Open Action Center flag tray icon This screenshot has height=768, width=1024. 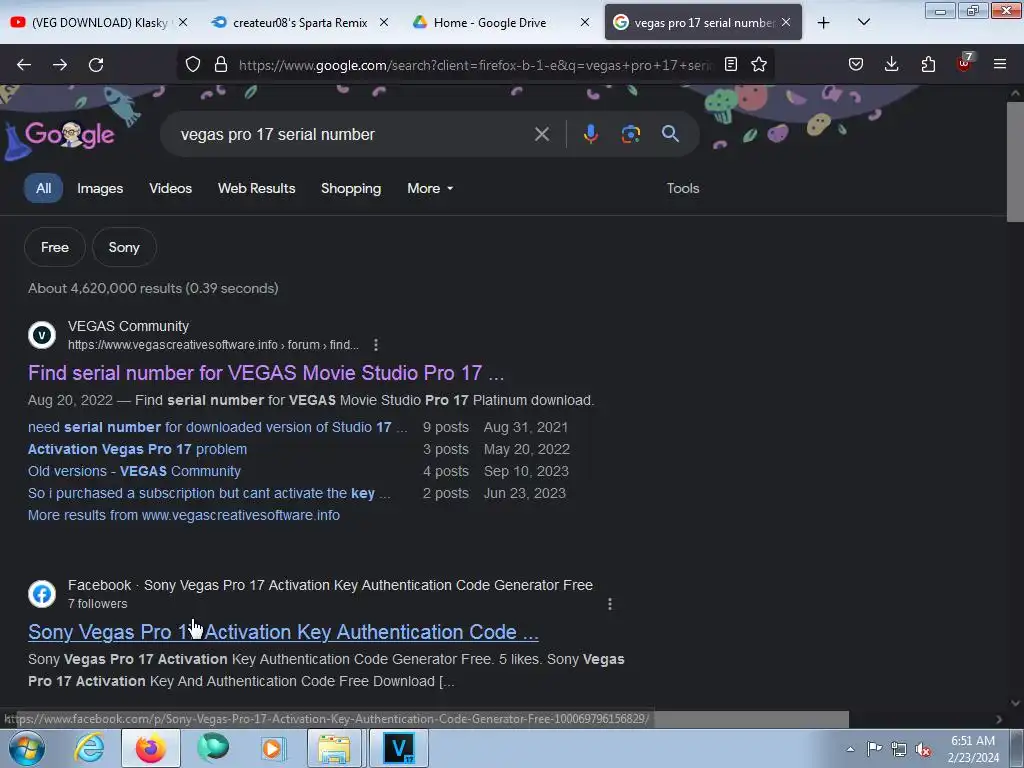tap(874, 749)
